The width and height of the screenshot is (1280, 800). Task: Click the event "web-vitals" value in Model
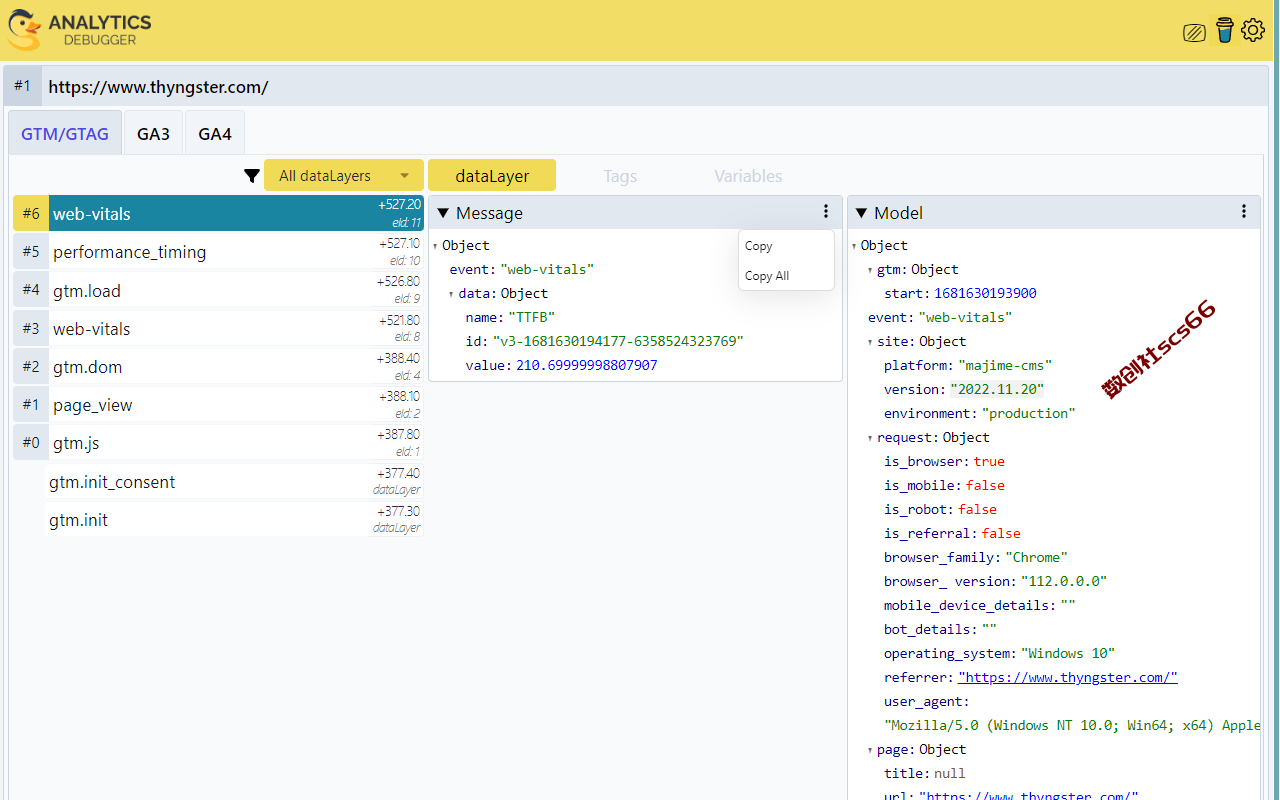pos(965,317)
